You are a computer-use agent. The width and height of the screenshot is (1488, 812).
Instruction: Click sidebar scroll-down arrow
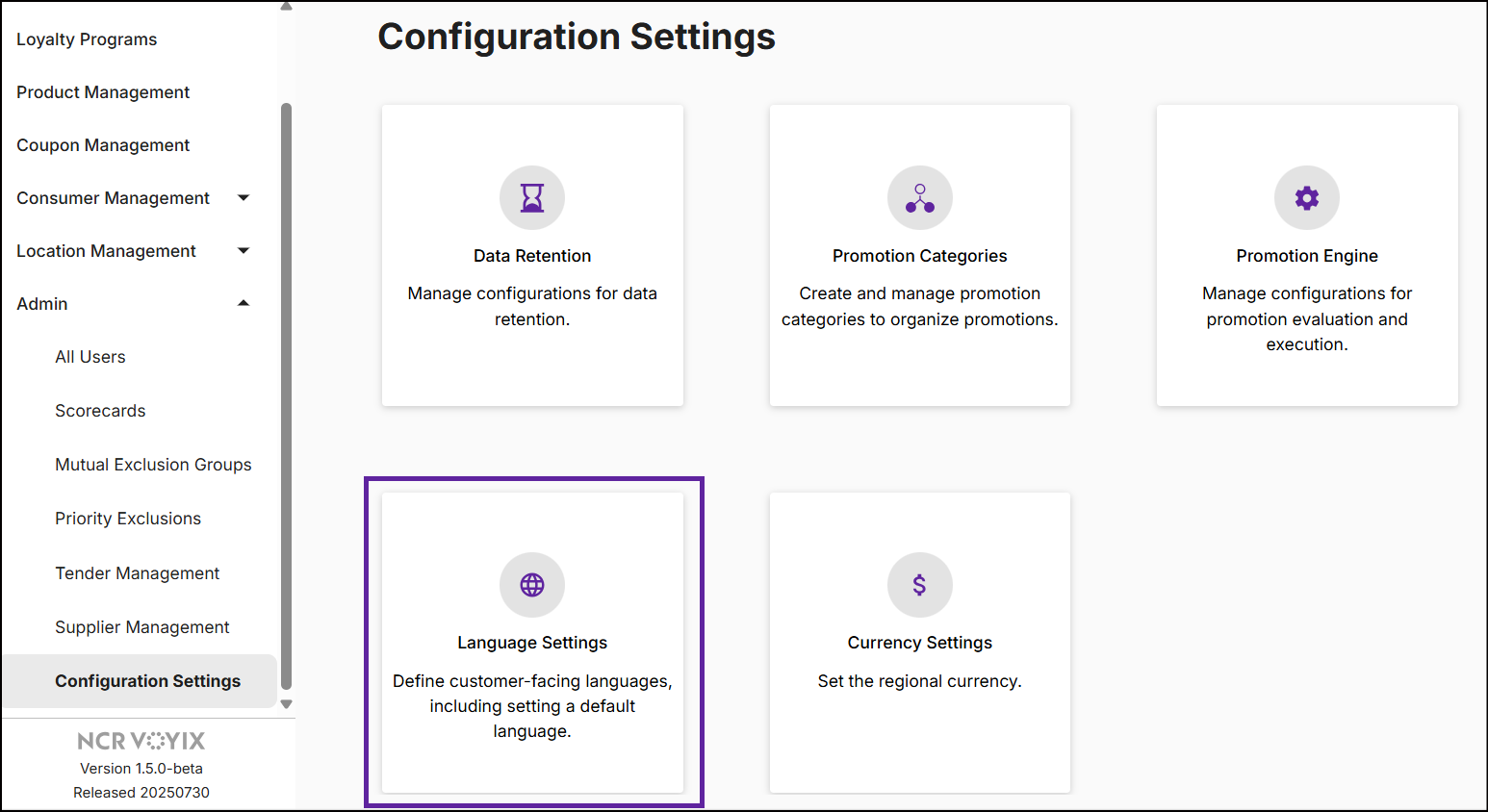(x=286, y=704)
